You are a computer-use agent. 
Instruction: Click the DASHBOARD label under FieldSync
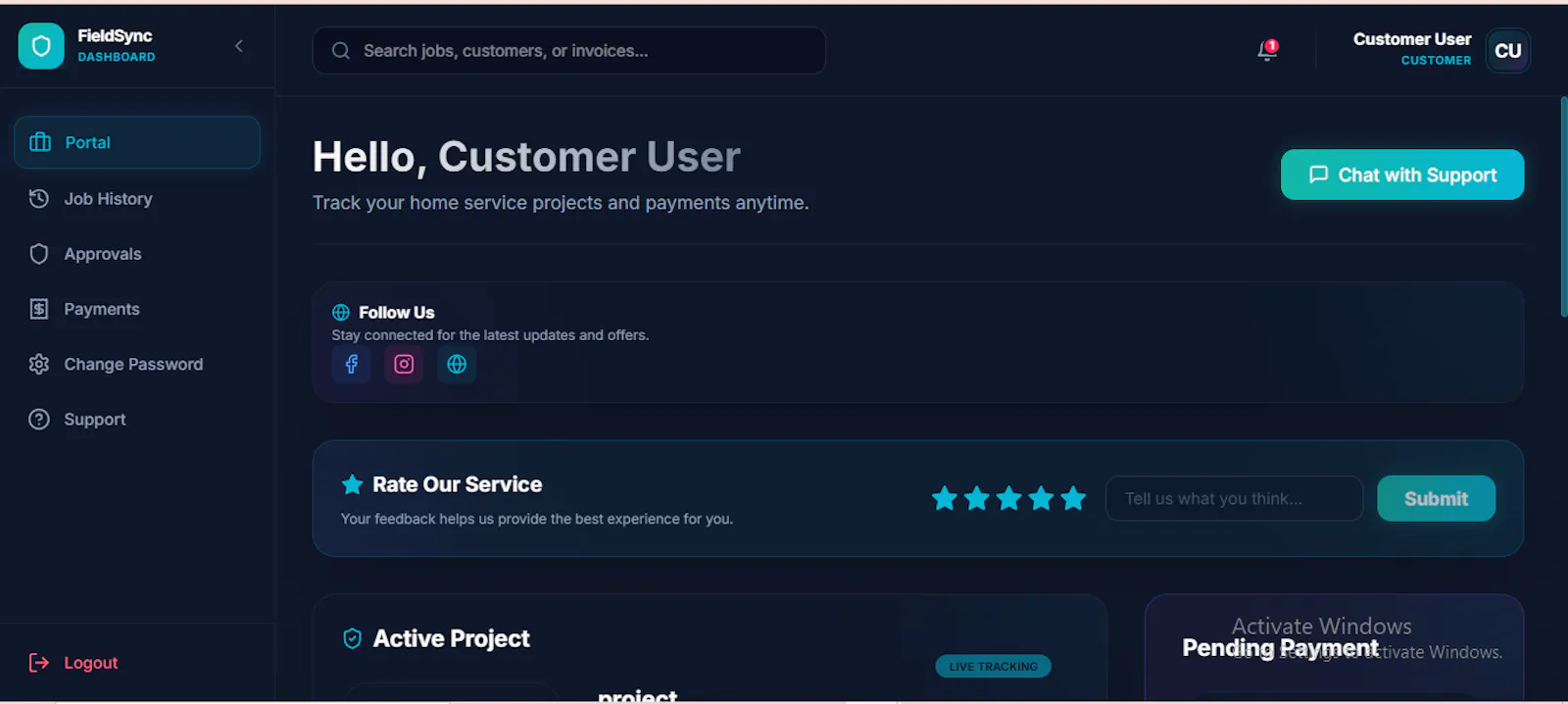click(x=117, y=57)
